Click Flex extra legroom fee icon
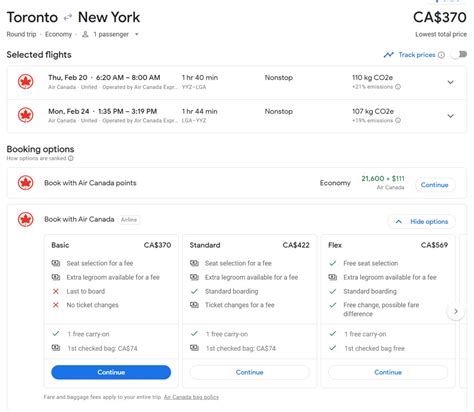Viewport: 474px width, 412px height. [x=333, y=277]
